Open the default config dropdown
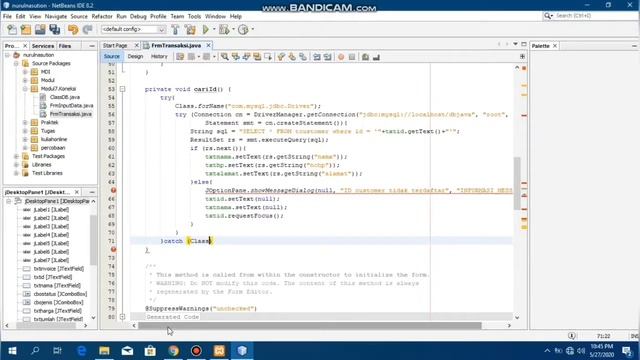This screenshot has width=640, height=360. pyautogui.click(x=133, y=29)
